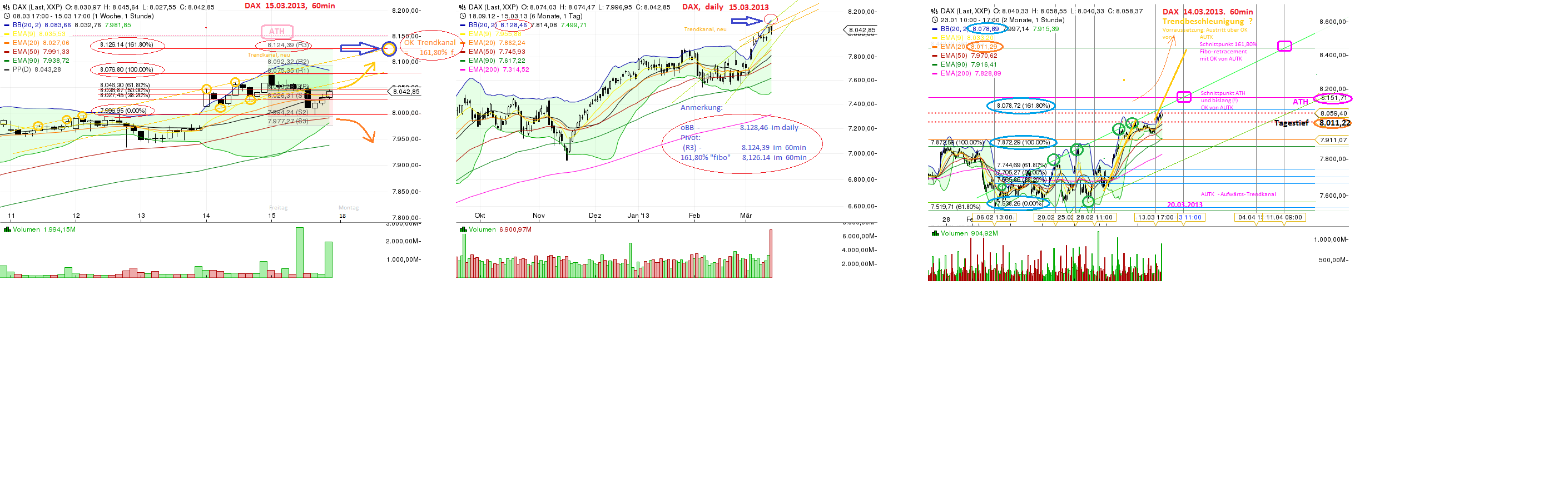The height and width of the screenshot is (500, 1568).
Task: Click the green EMA(90) swatch showing 7.938,72
Action: (x=7, y=61)
